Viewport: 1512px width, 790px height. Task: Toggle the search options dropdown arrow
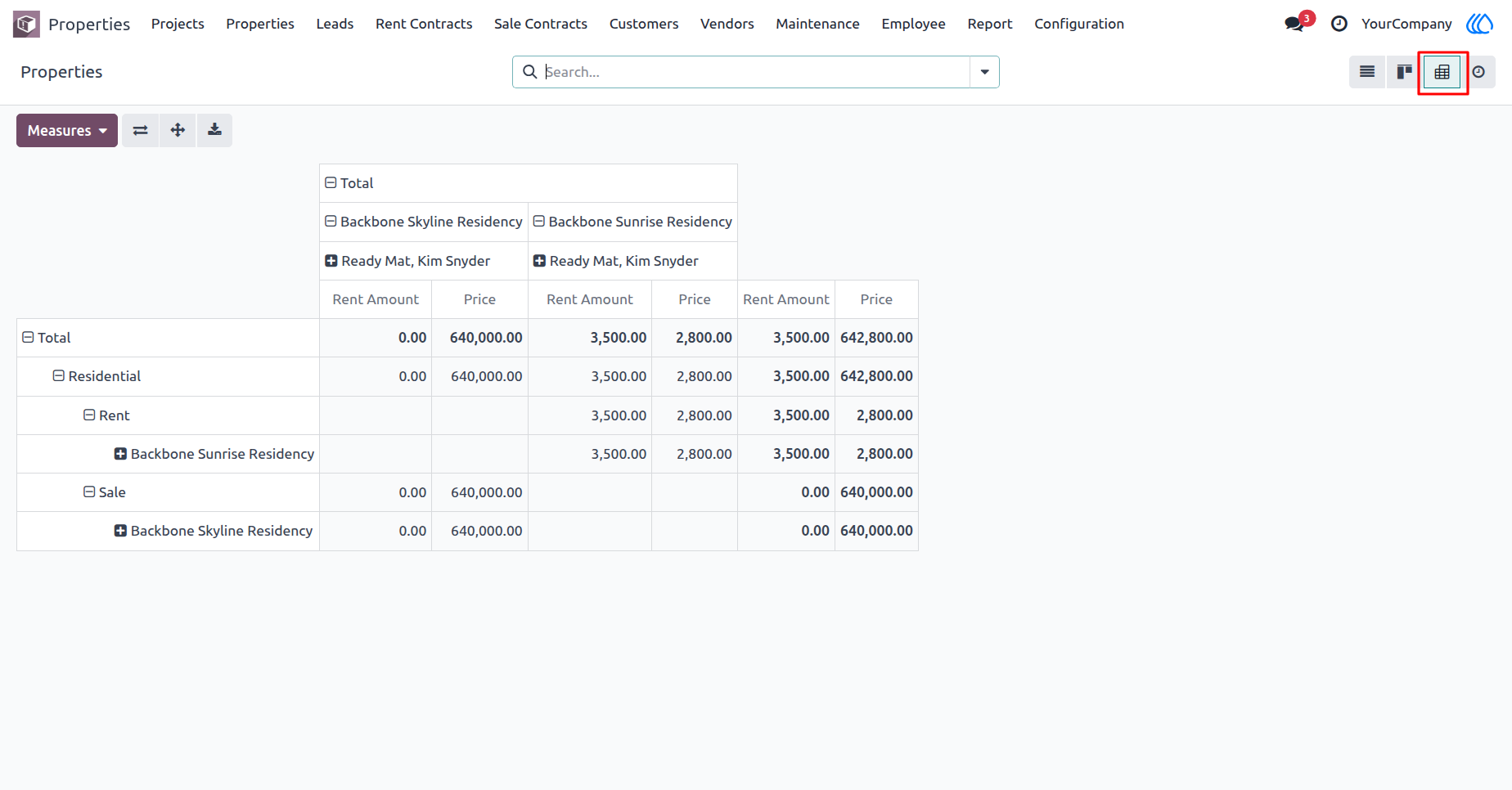[x=984, y=72]
